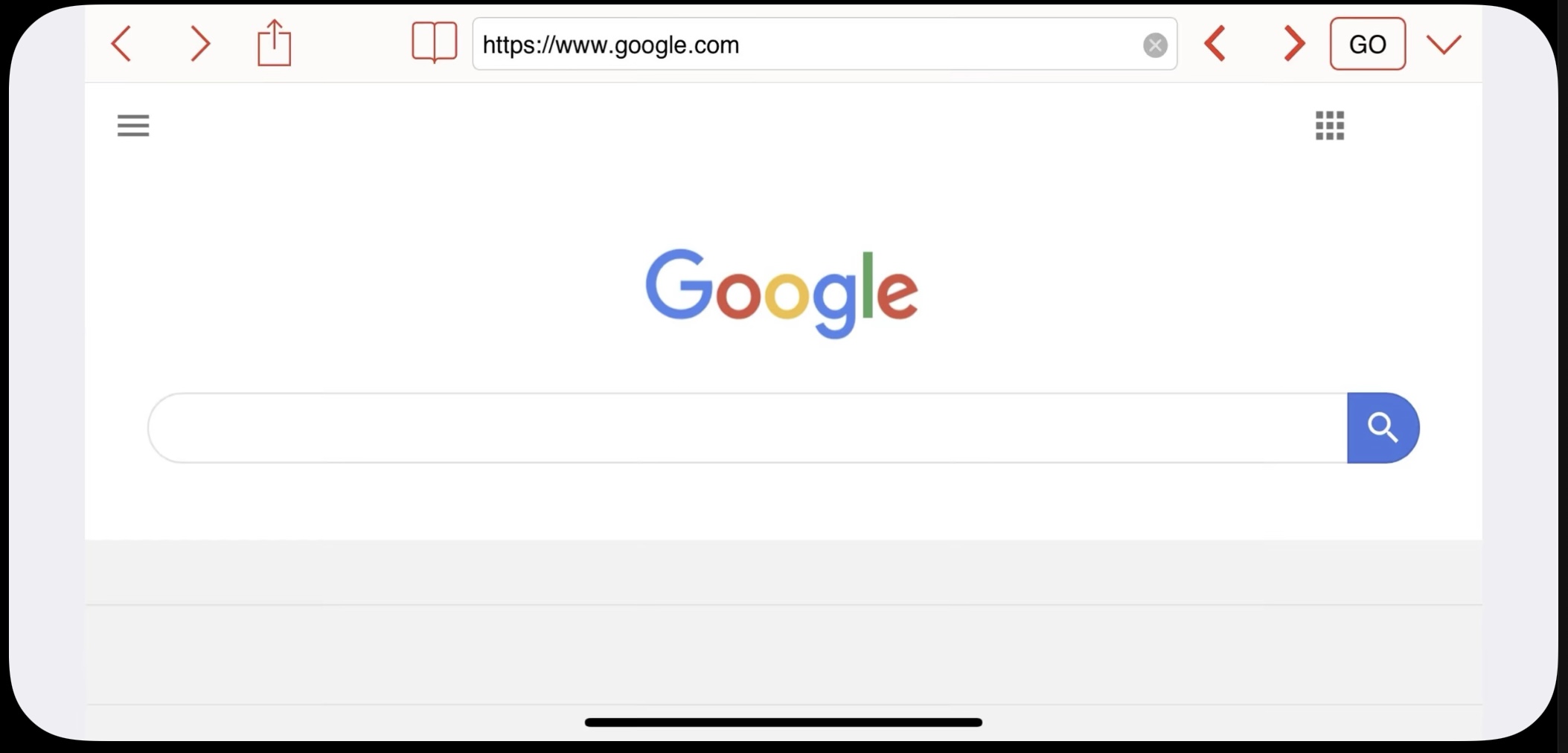Go back using the thin left arrow
The width and height of the screenshot is (1568, 753).
pyautogui.click(x=121, y=44)
